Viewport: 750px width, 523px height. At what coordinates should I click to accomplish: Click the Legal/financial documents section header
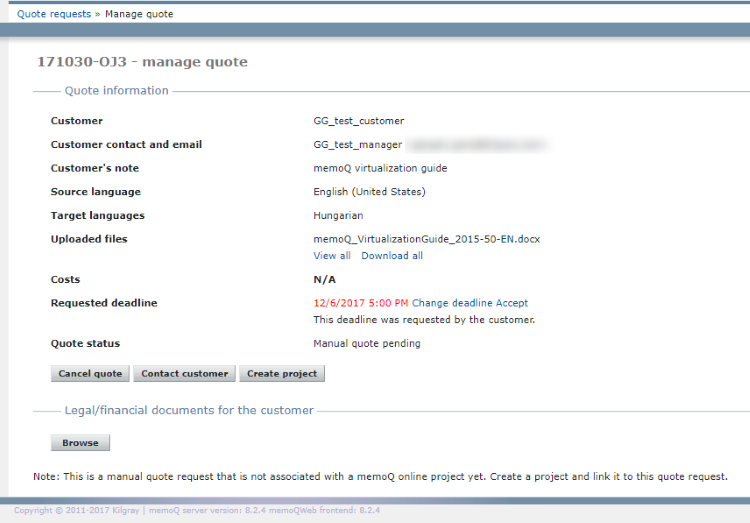[189, 410]
